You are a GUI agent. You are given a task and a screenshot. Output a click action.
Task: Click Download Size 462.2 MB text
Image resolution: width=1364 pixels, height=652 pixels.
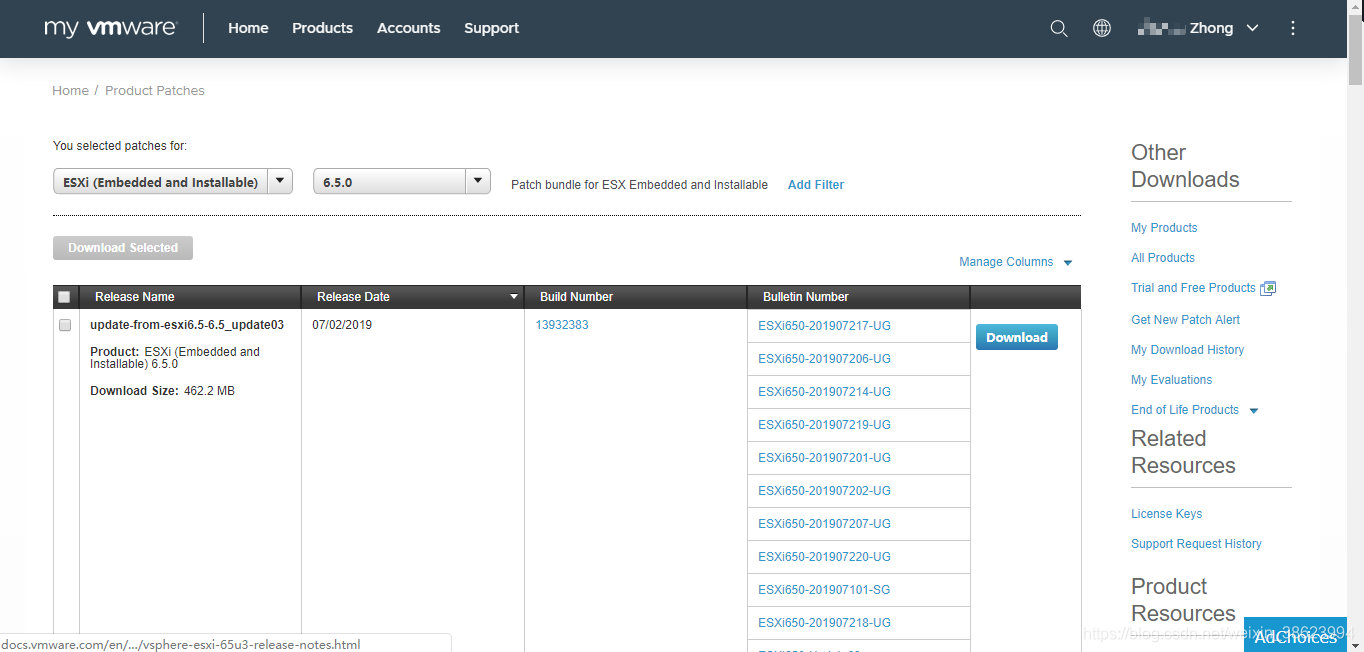[162, 391]
